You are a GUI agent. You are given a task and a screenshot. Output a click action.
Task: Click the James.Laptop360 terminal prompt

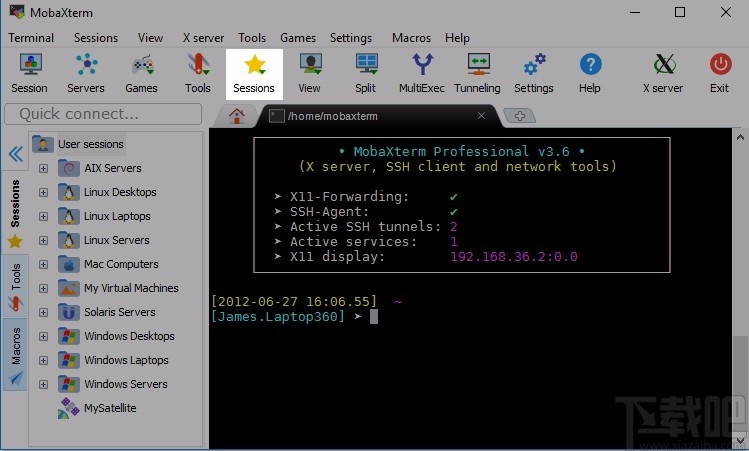pyautogui.click(x=278, y=316)
